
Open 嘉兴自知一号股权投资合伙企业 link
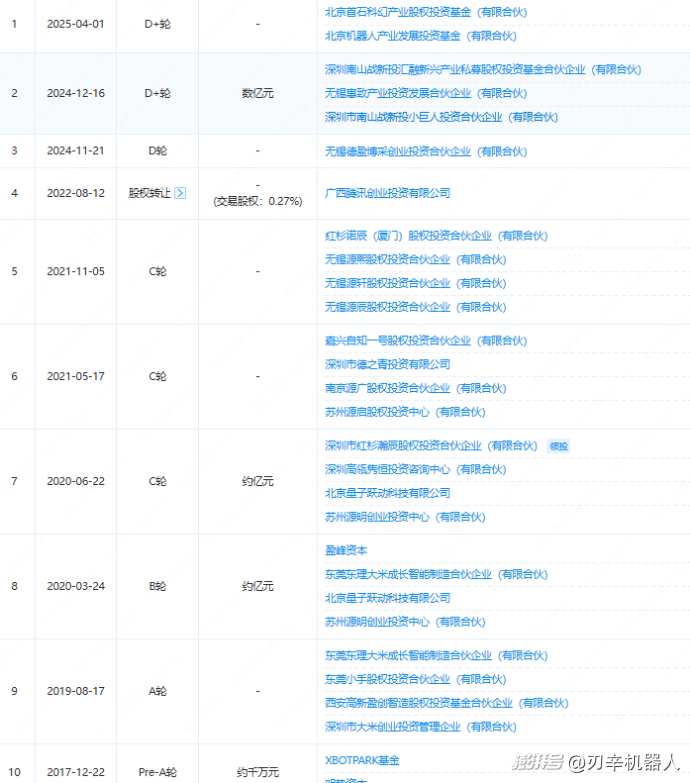point(426,341)
